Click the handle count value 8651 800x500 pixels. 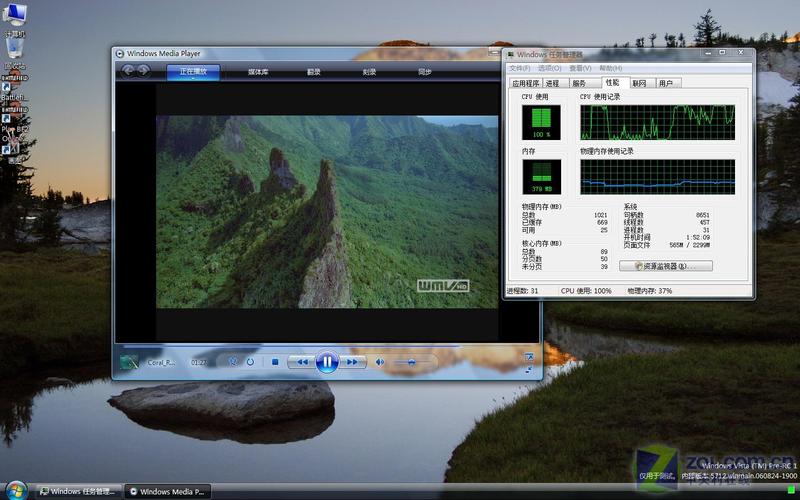click(x=703, y=215)
